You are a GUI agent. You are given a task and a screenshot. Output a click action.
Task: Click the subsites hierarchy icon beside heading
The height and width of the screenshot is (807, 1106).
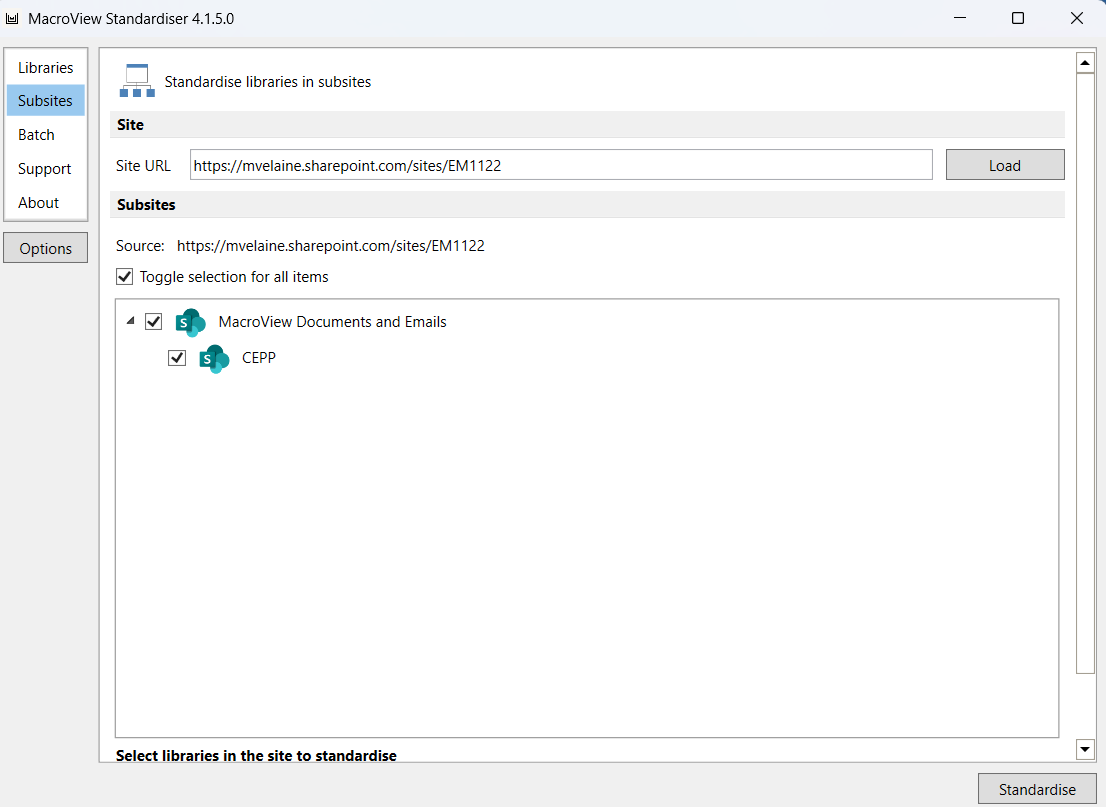(137, 80)
